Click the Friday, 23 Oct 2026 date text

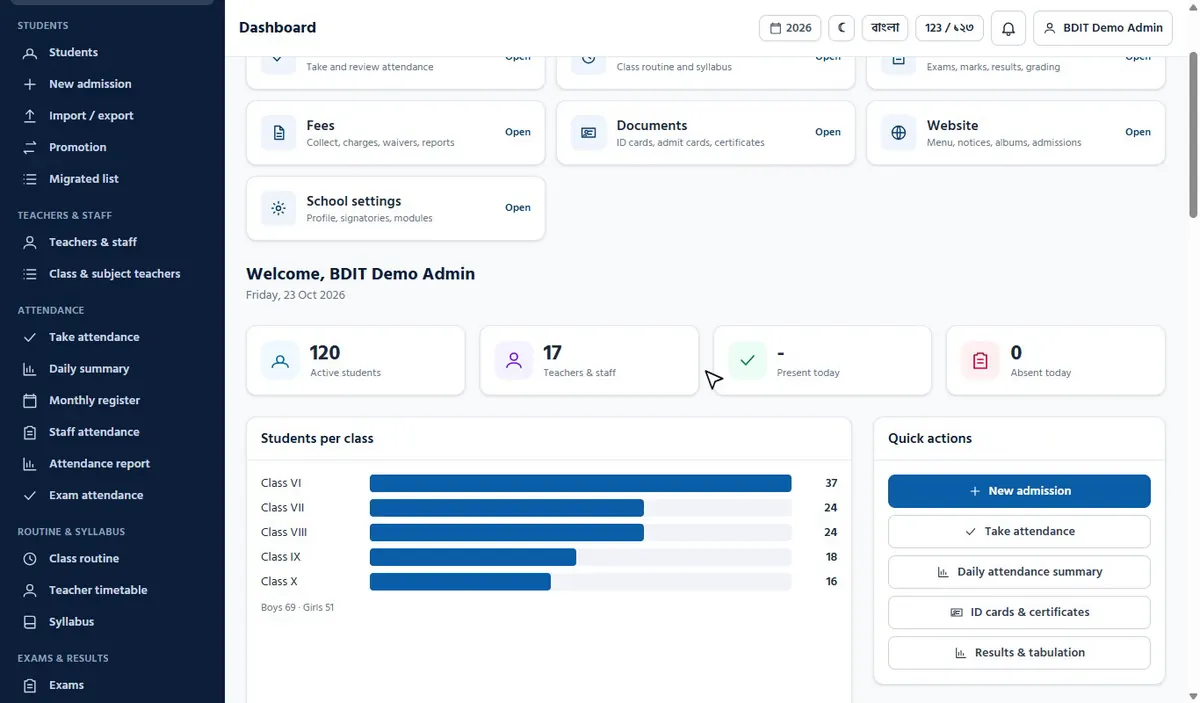pos(296,295)
